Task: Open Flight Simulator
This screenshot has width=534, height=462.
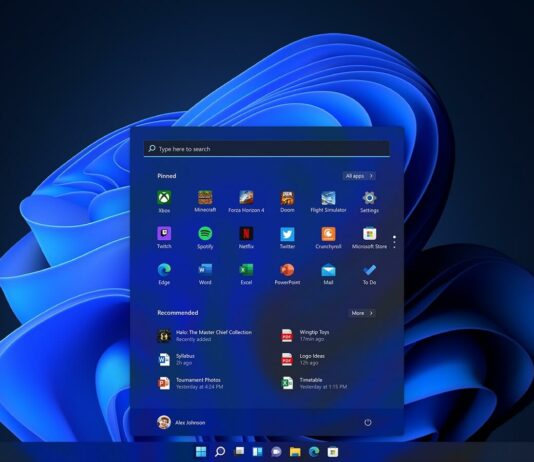Action: coord(328,202)
